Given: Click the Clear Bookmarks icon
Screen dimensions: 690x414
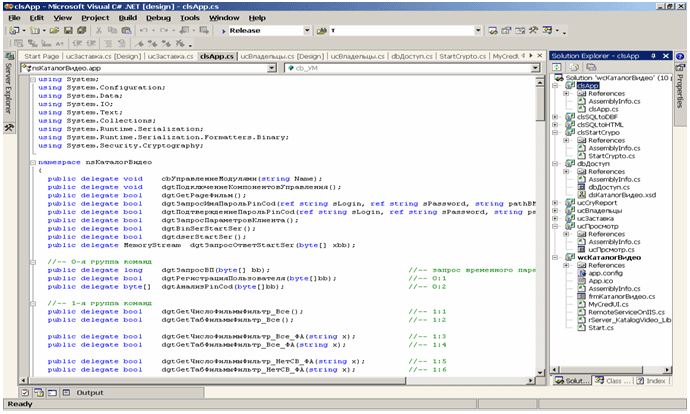Looking at the screenshot, I should point(180,43).
